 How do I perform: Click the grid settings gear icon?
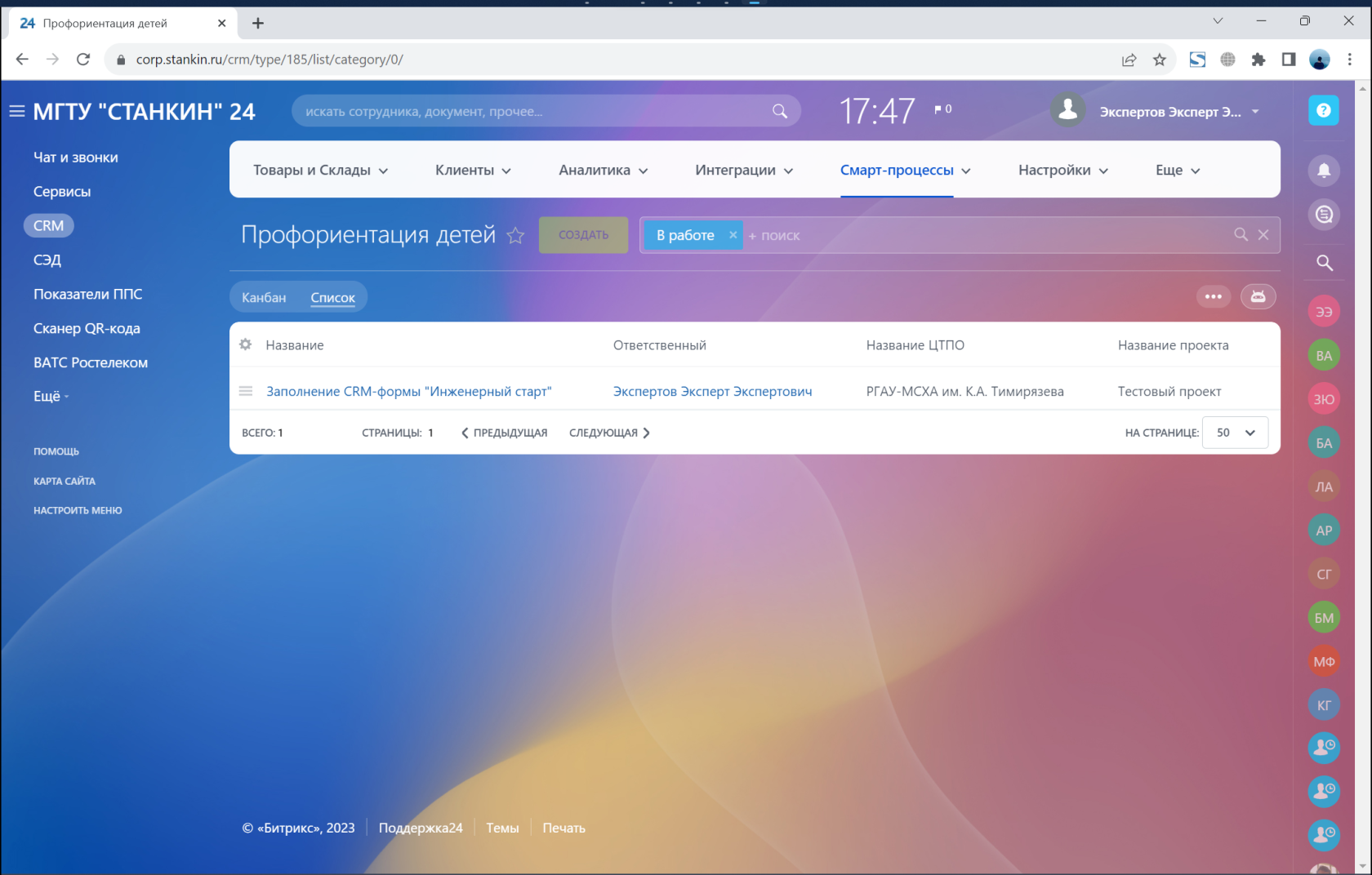[245, 344]
